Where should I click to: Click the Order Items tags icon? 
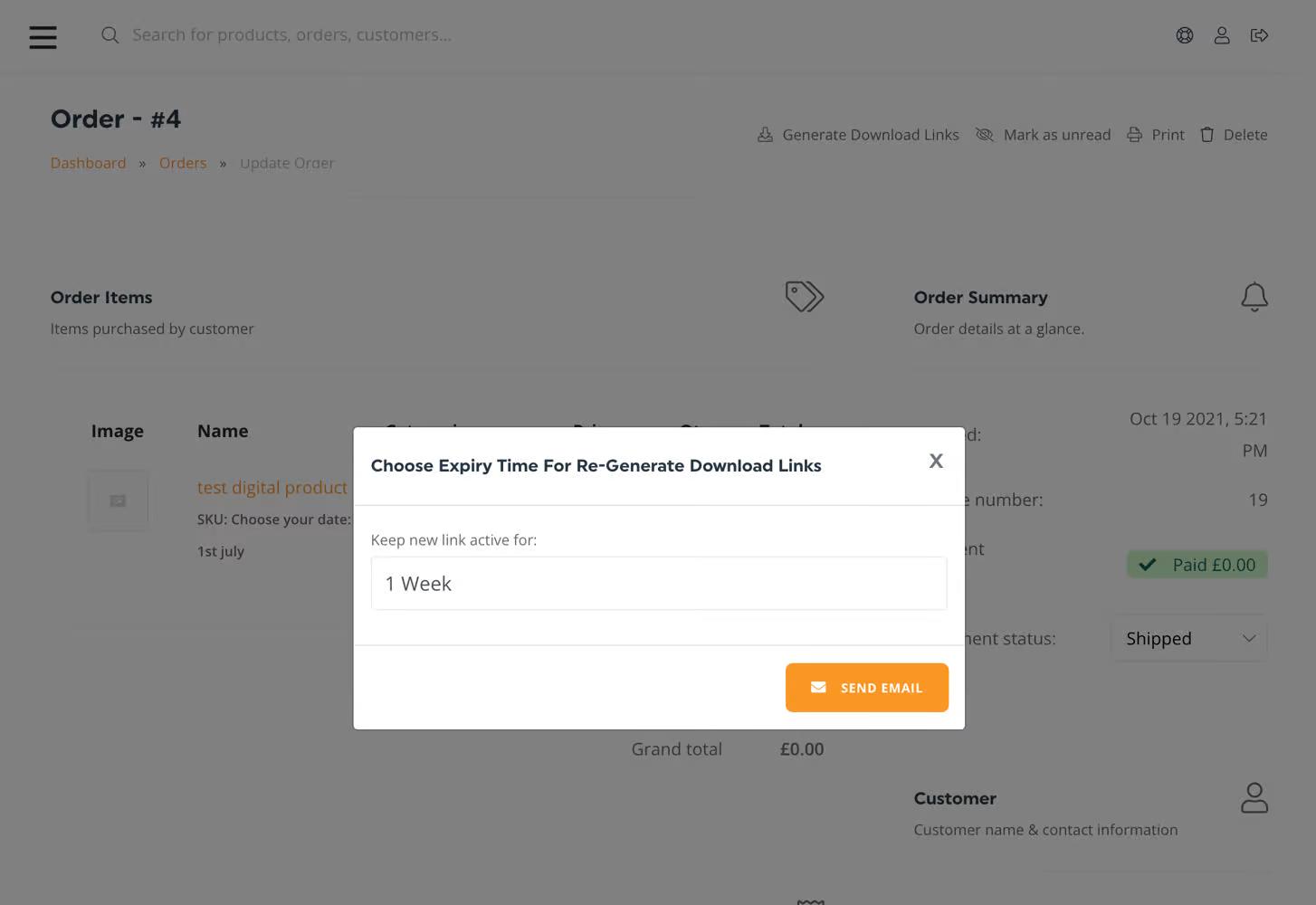click(x=804, y=297)
